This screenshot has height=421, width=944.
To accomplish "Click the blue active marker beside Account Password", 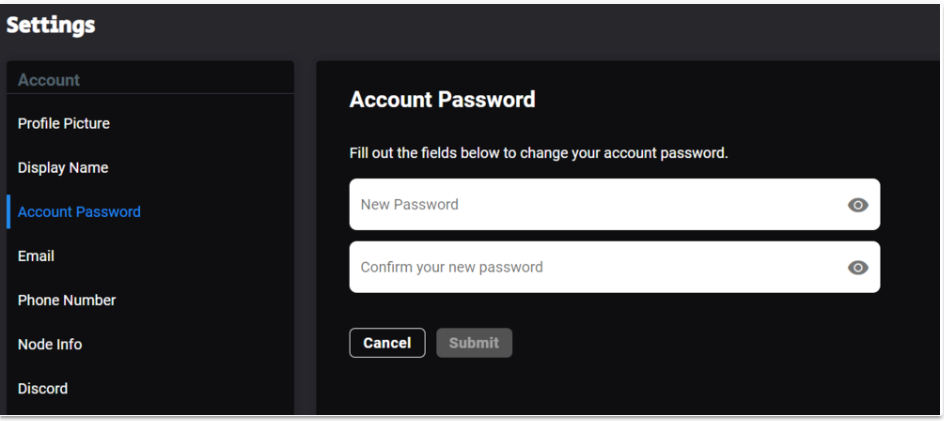I will click(8, 212).
